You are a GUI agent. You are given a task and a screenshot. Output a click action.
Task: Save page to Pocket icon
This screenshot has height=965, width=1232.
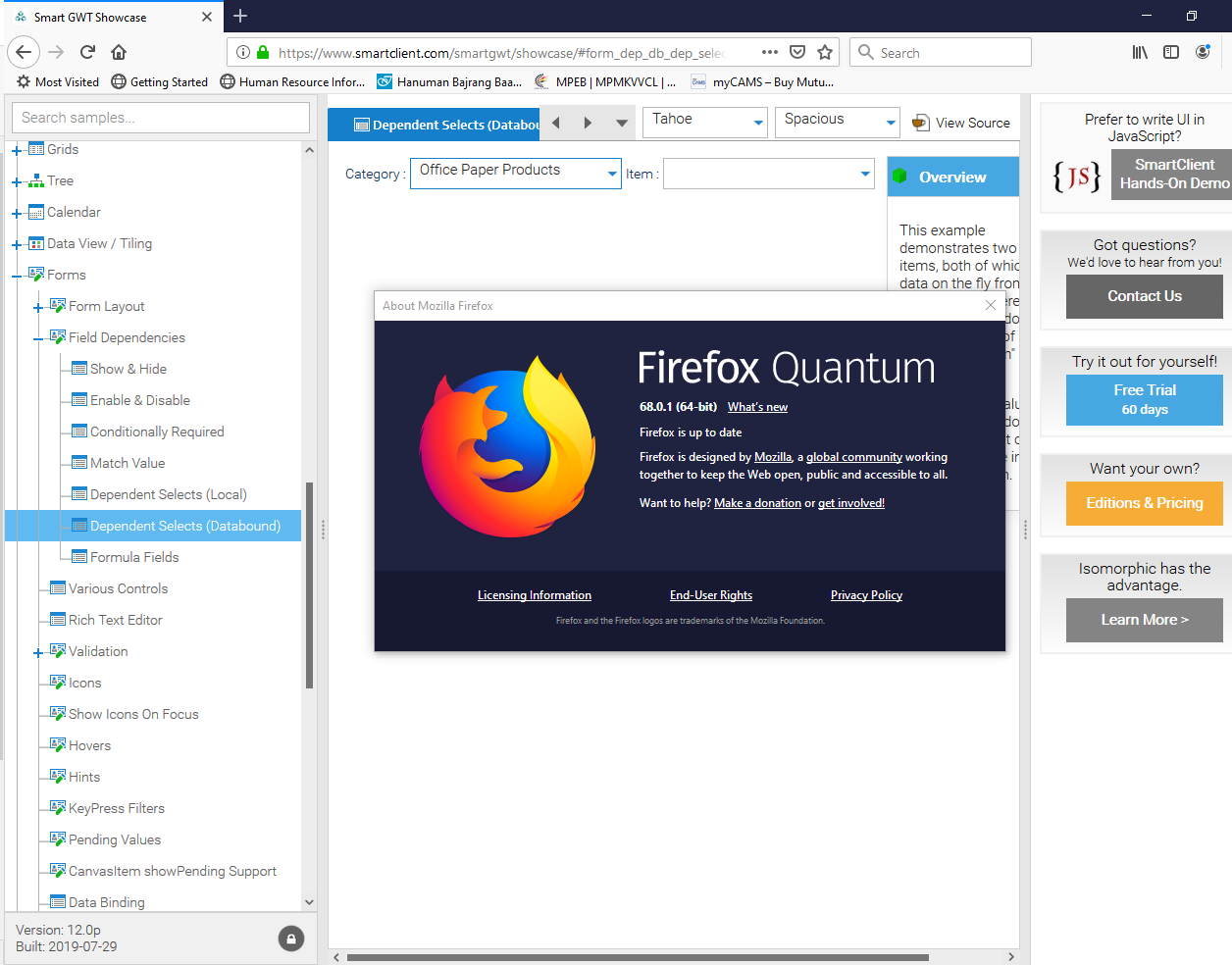(797, 52)
